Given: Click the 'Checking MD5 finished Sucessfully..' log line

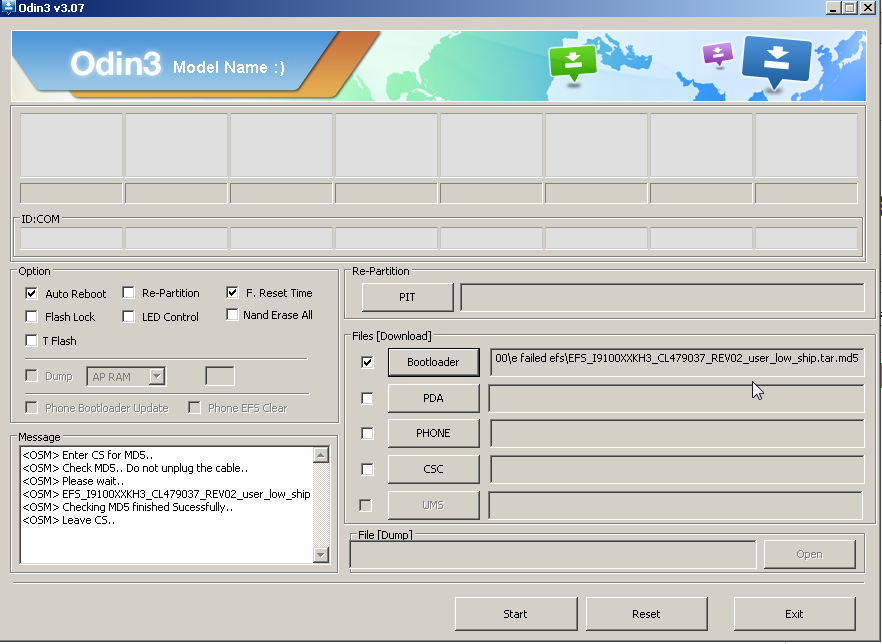Looking at the screenshot, I should click(x=128, y=507).
